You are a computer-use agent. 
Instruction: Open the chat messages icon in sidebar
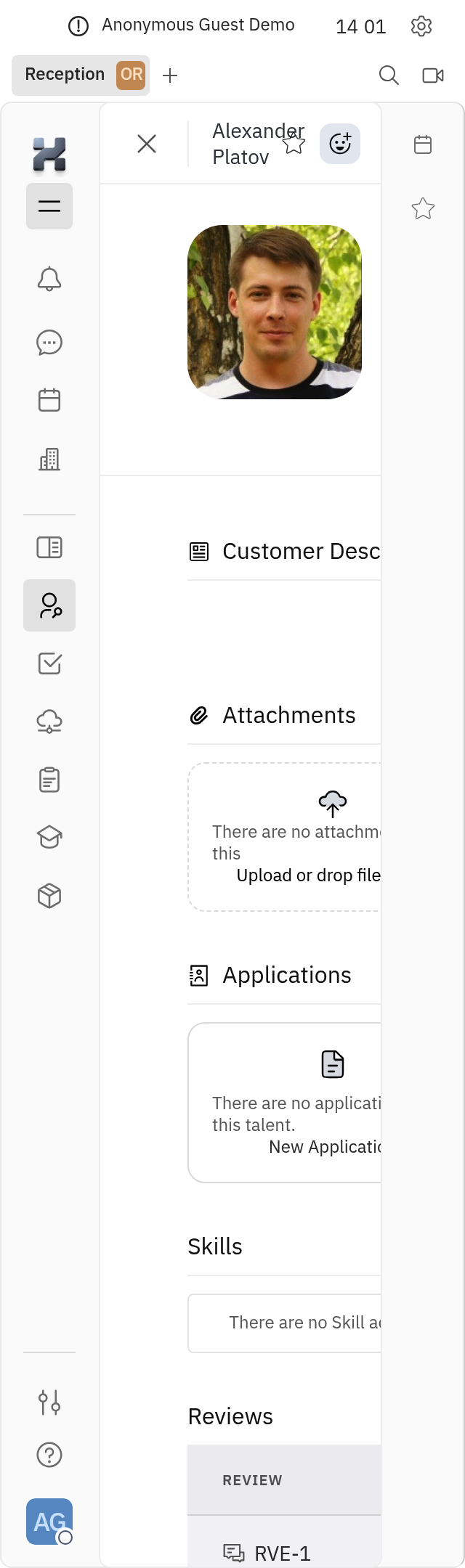49,343
